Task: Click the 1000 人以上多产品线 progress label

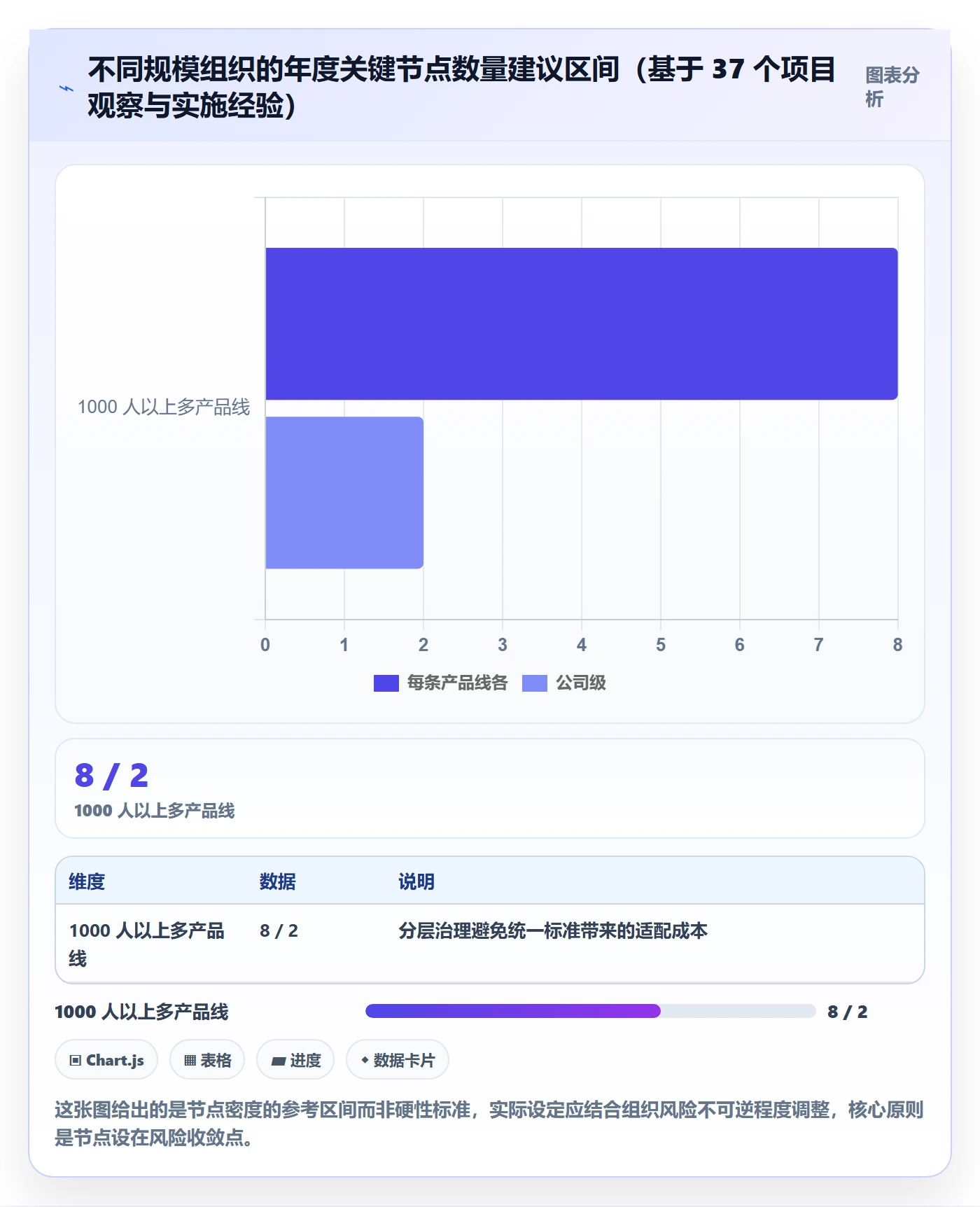Action: coord(142,1012)
